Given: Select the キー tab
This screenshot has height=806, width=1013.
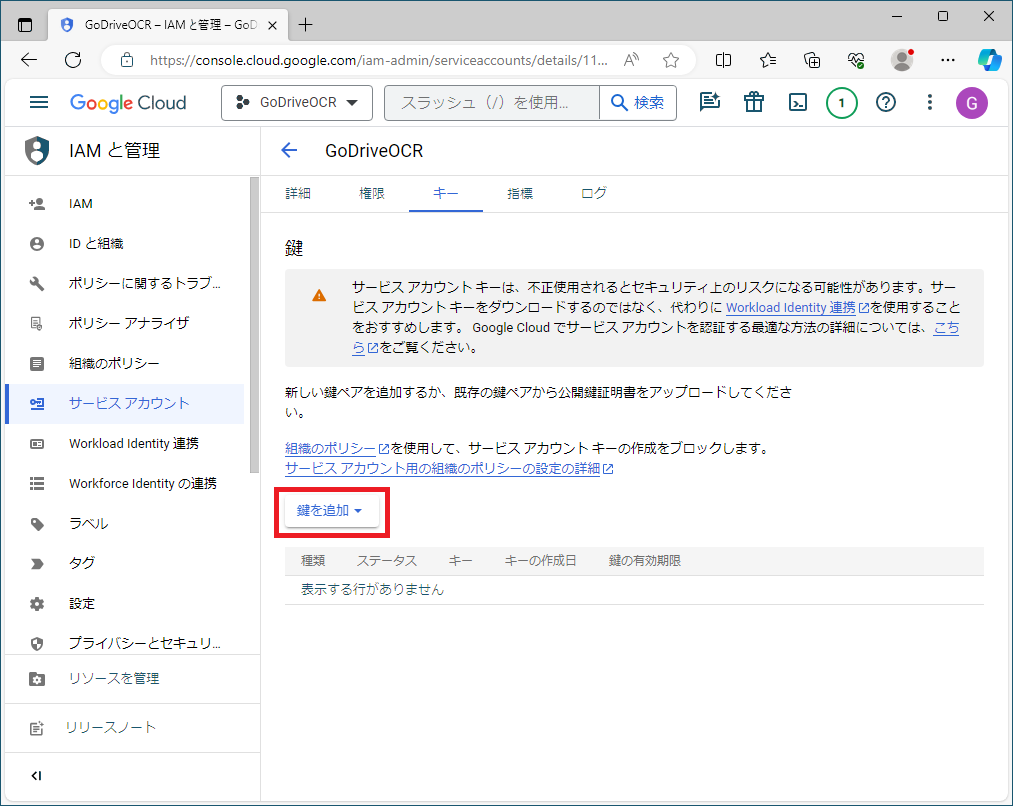Looking at the screenshot, I should click(446, 193).
